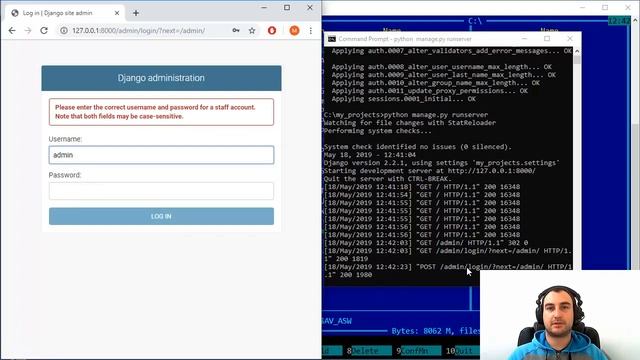The width and height of the screenshot is (640, 360).
Task: Click the Django version 2.2.1 line
Action: (x=442, y=163)
